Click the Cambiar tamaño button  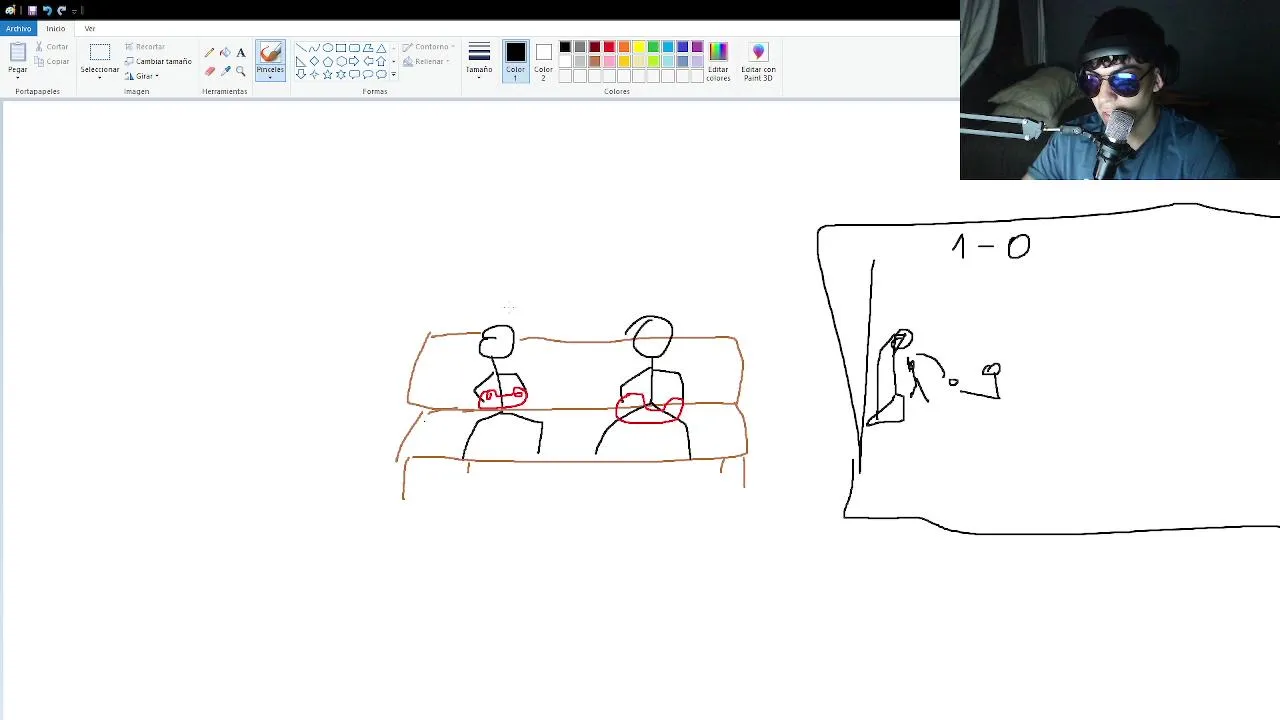(158, 61)
